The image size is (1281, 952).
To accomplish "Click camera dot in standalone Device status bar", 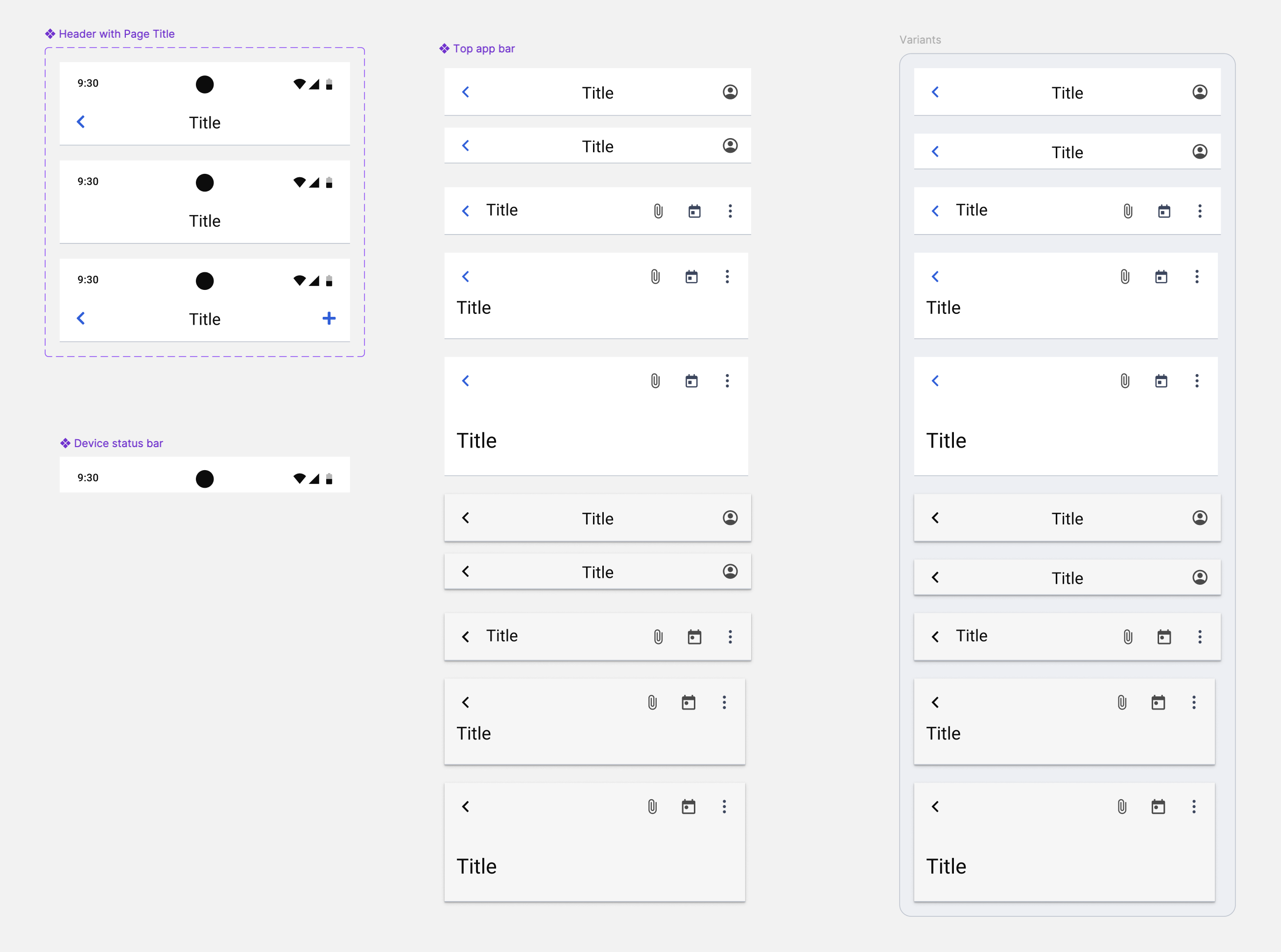I will 205,478.
